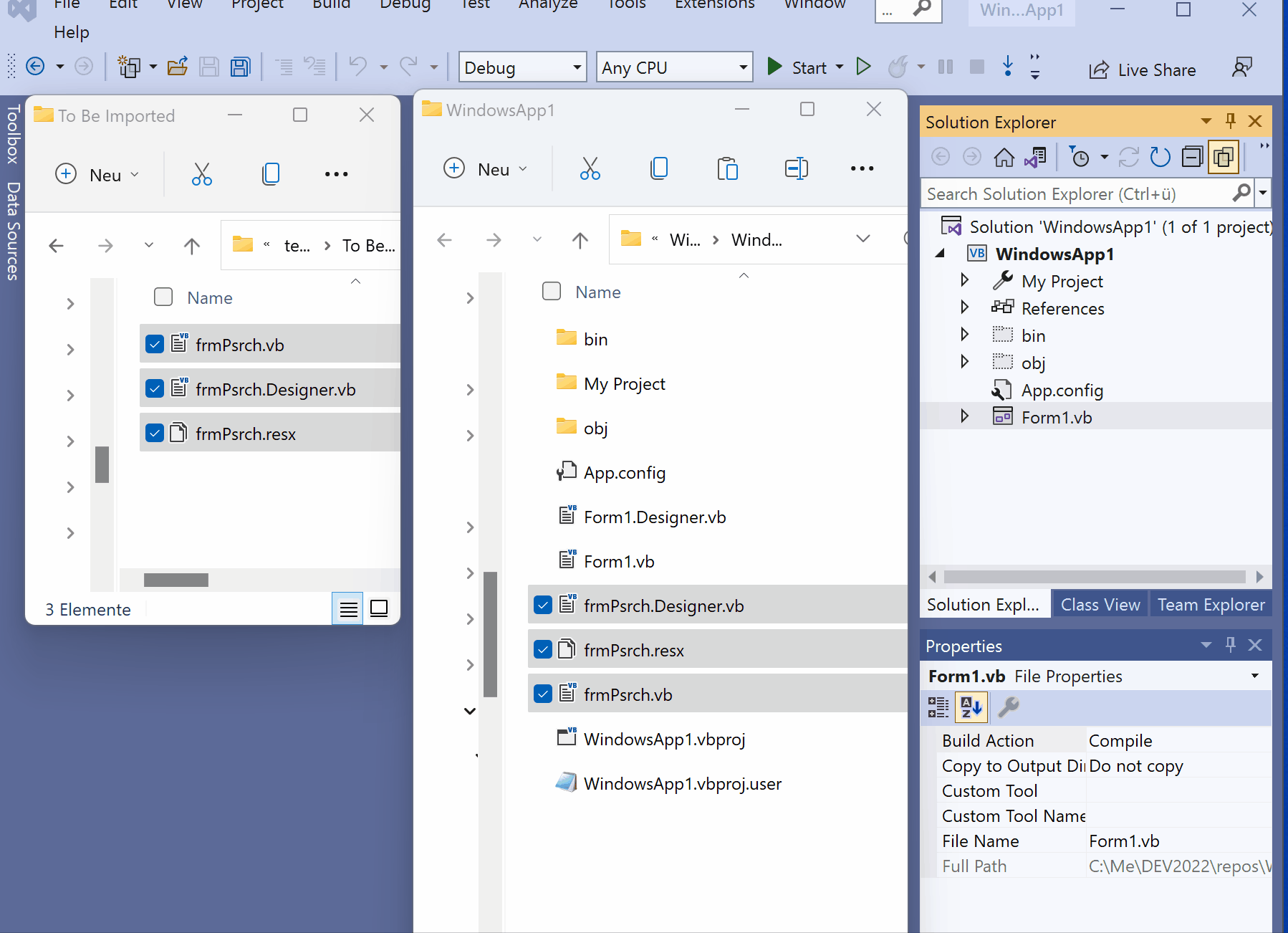Sort by Name column in To Be Imported window
Image resolution: width=1288 pixels, height=933 pixels.
(210, 297)
